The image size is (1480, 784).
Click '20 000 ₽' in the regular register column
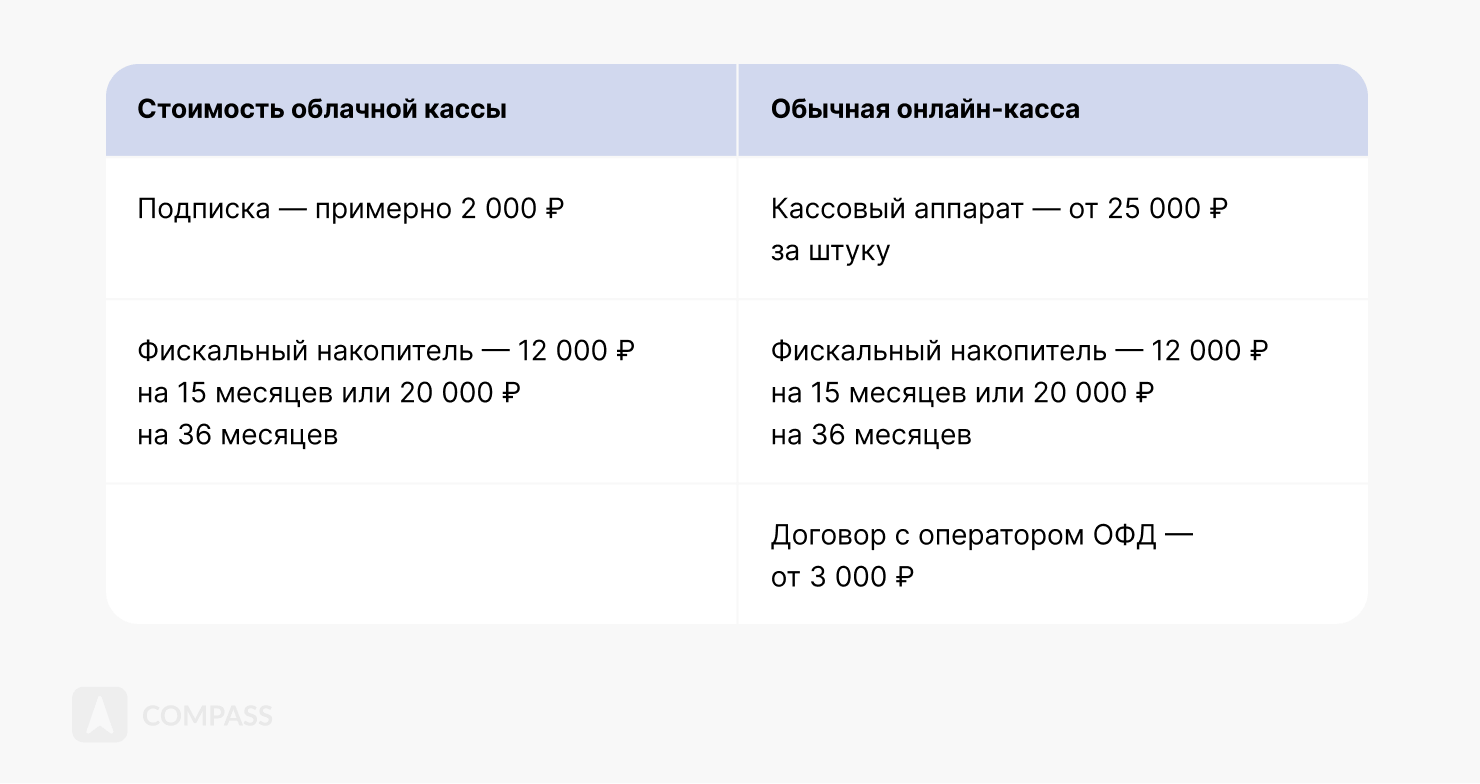[x=1094, y=393]
